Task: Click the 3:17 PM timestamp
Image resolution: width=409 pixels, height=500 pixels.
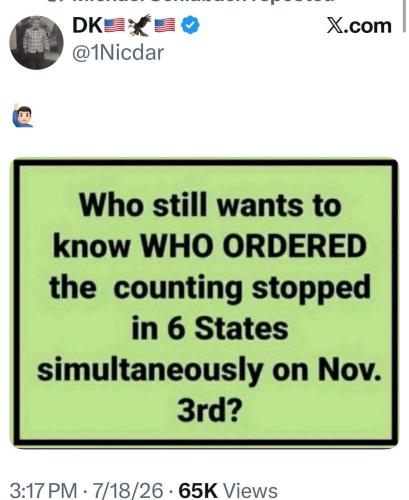Action: (x=44, y=491)
